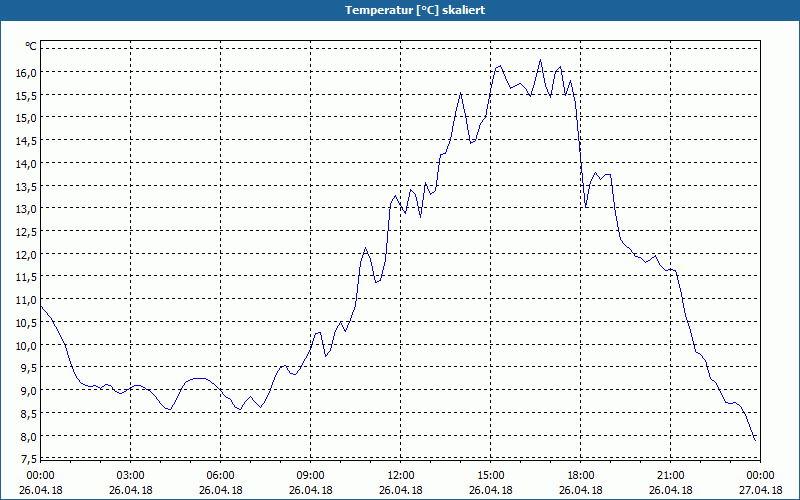Select the 12:00 time label
Image resolution: width=800 pixels, height=500 pixels.
(401, 475)
